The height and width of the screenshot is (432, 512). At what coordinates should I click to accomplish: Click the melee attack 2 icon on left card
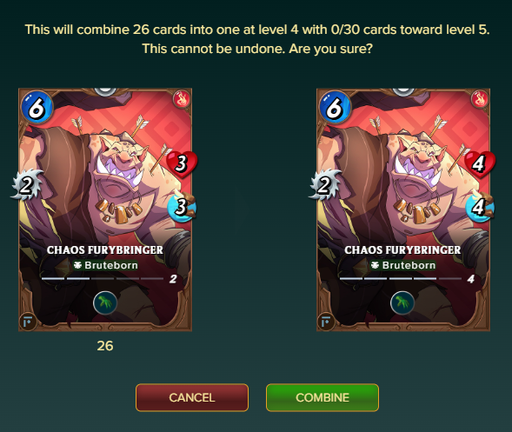(x=27, y=185)
